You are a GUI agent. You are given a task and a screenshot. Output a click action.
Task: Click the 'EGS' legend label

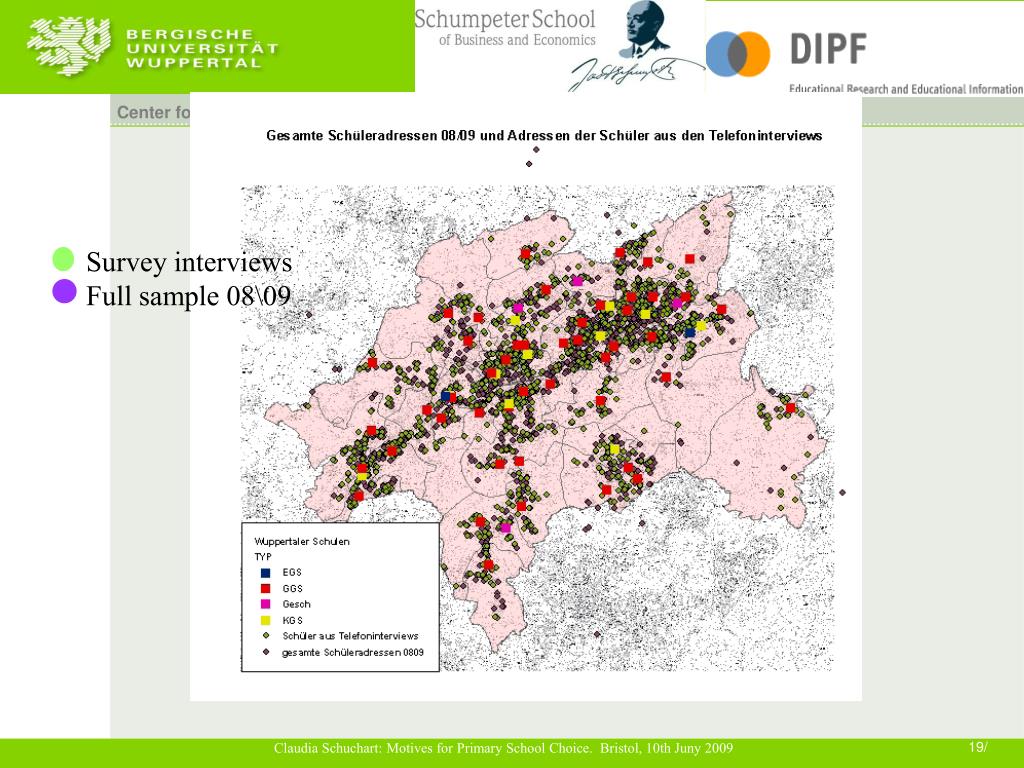292,572
